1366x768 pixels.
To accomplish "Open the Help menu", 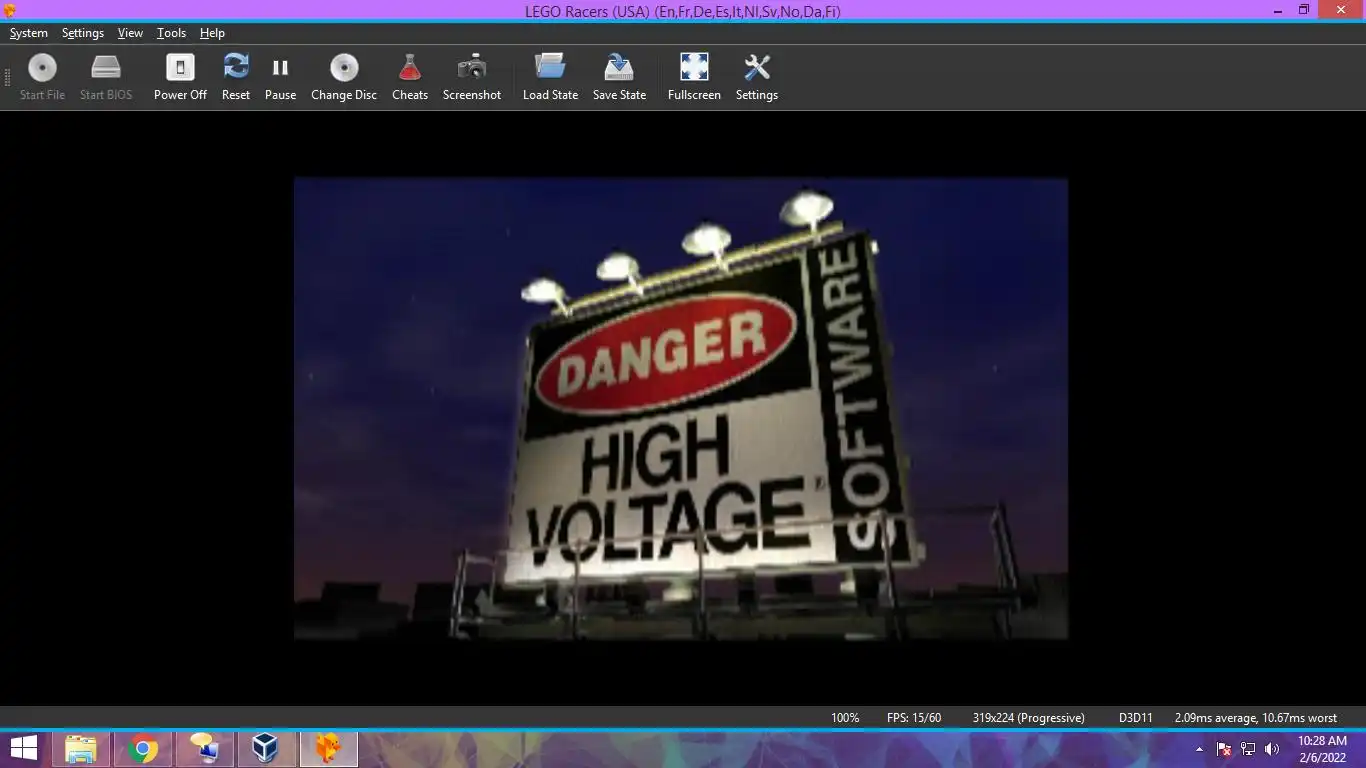I will pos(212,33).
